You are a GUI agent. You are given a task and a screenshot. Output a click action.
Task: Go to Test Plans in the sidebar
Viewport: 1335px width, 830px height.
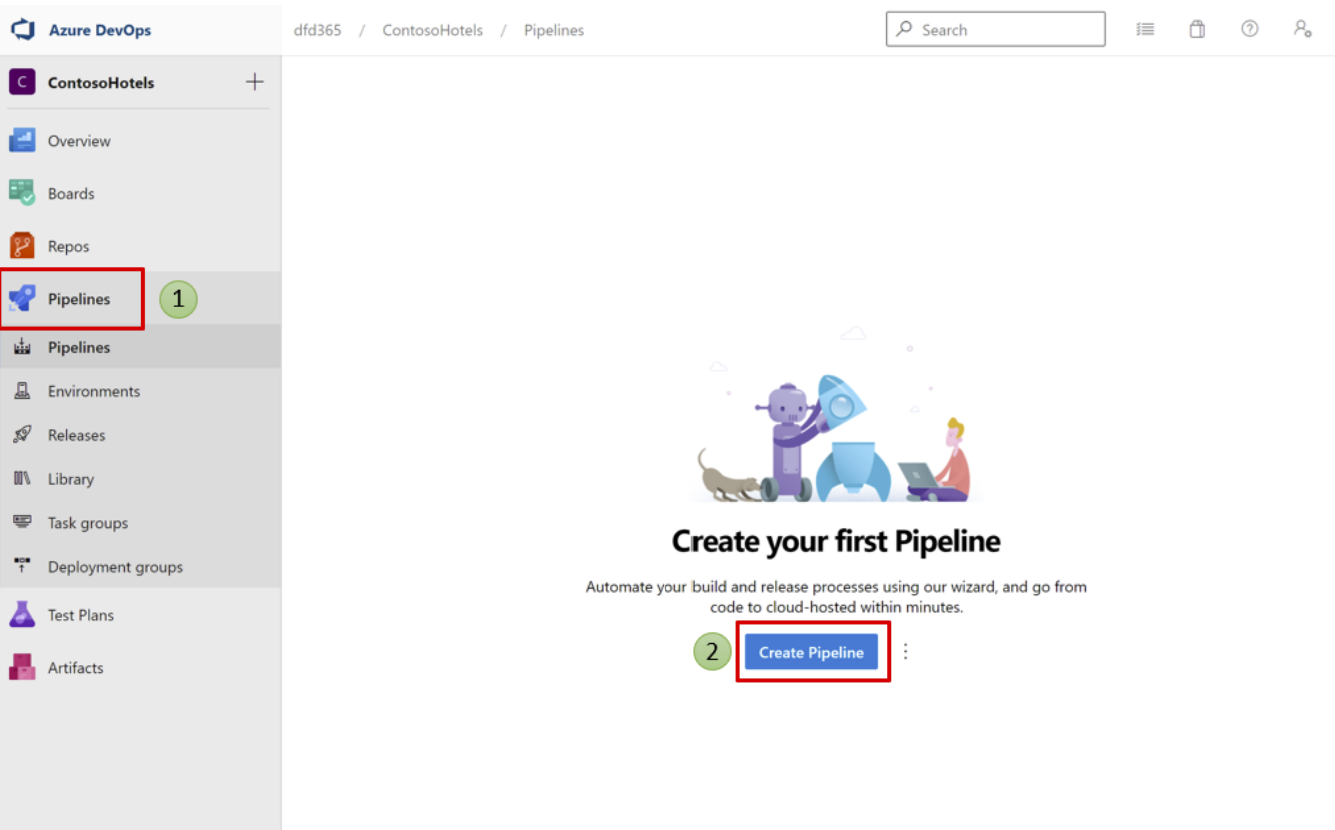tap(140, 615)
